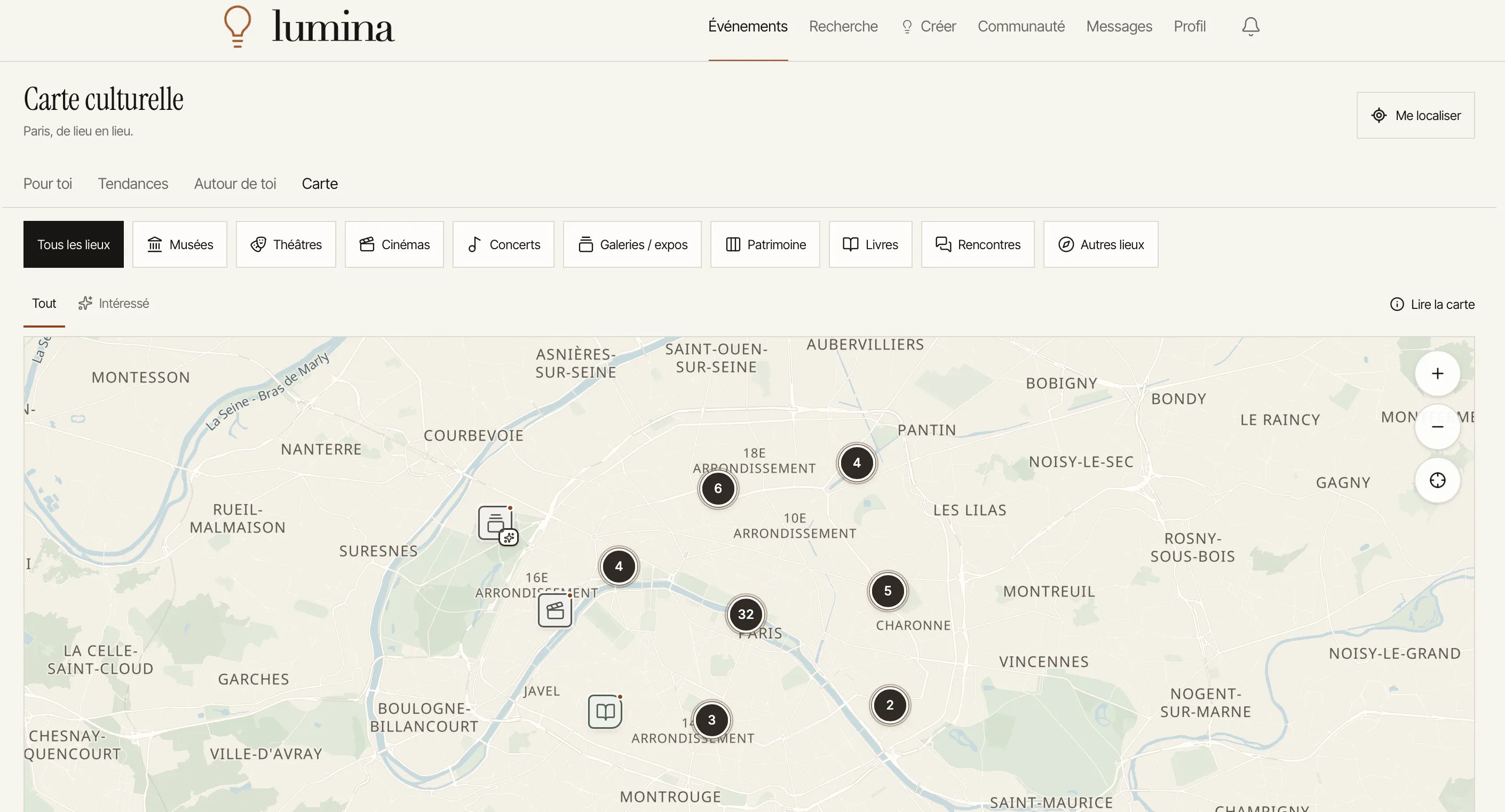Image resolution: width=1505 pixels, height=812 pixels.
Task: Click the Saint-Ouen-sur-Seine map label
Action: [x=716, y=358]
